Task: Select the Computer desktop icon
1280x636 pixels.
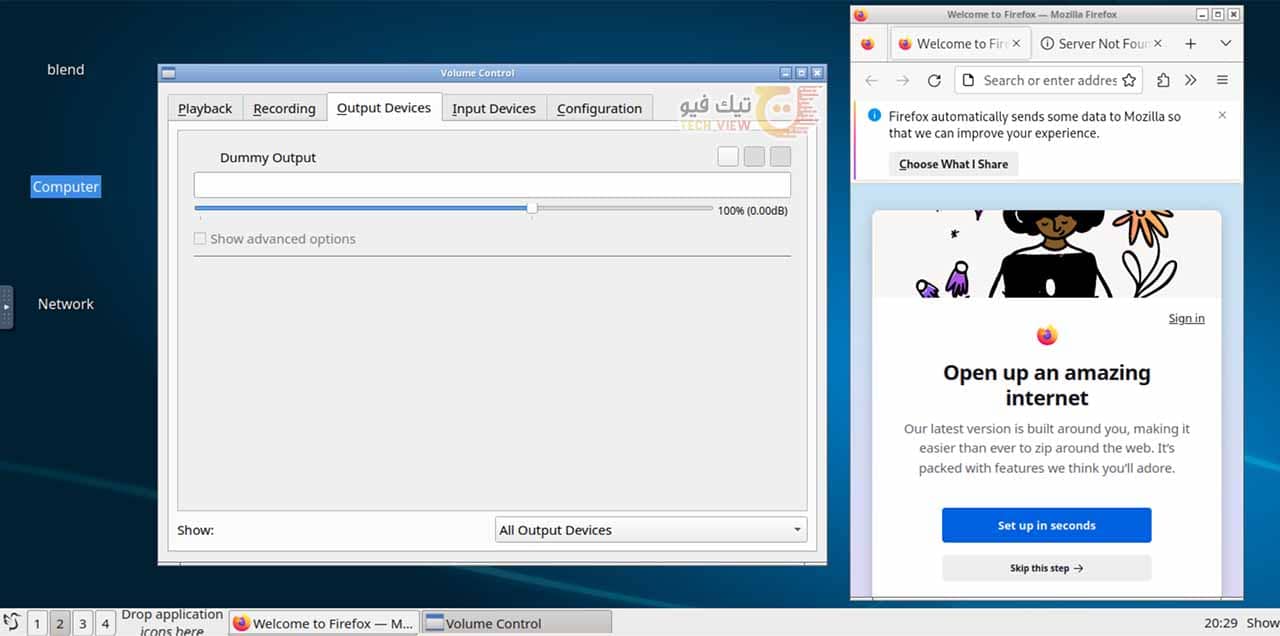Action: click(x=66, y=187)
